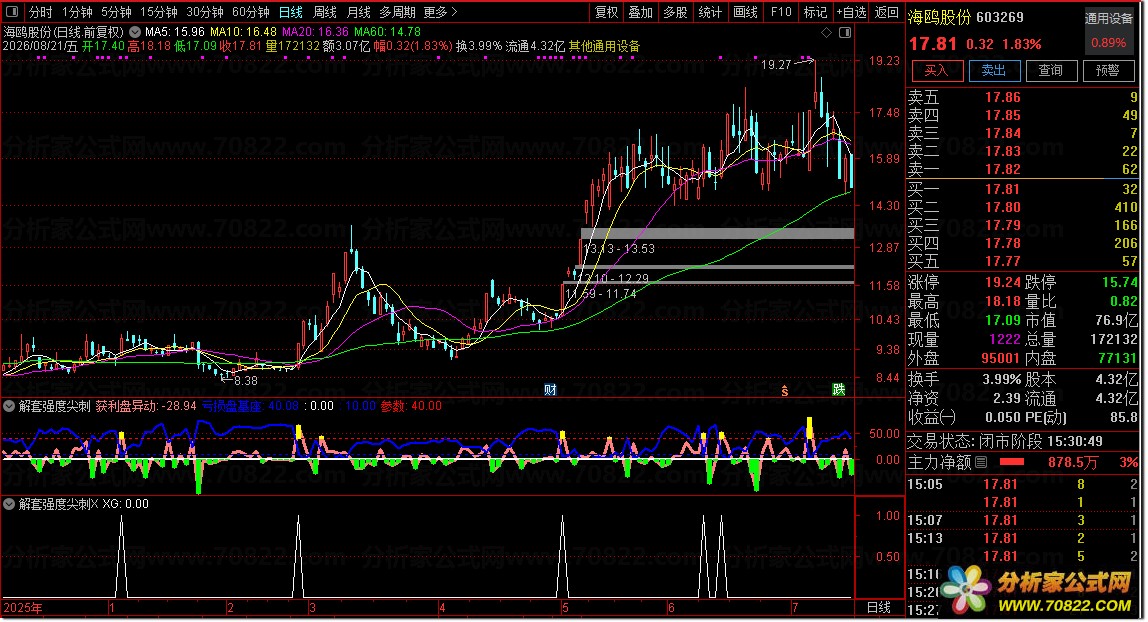Click the red 买入 buy button
Image resolution: width=1148 pixels, height=622 pixels.
pos(936,70)
